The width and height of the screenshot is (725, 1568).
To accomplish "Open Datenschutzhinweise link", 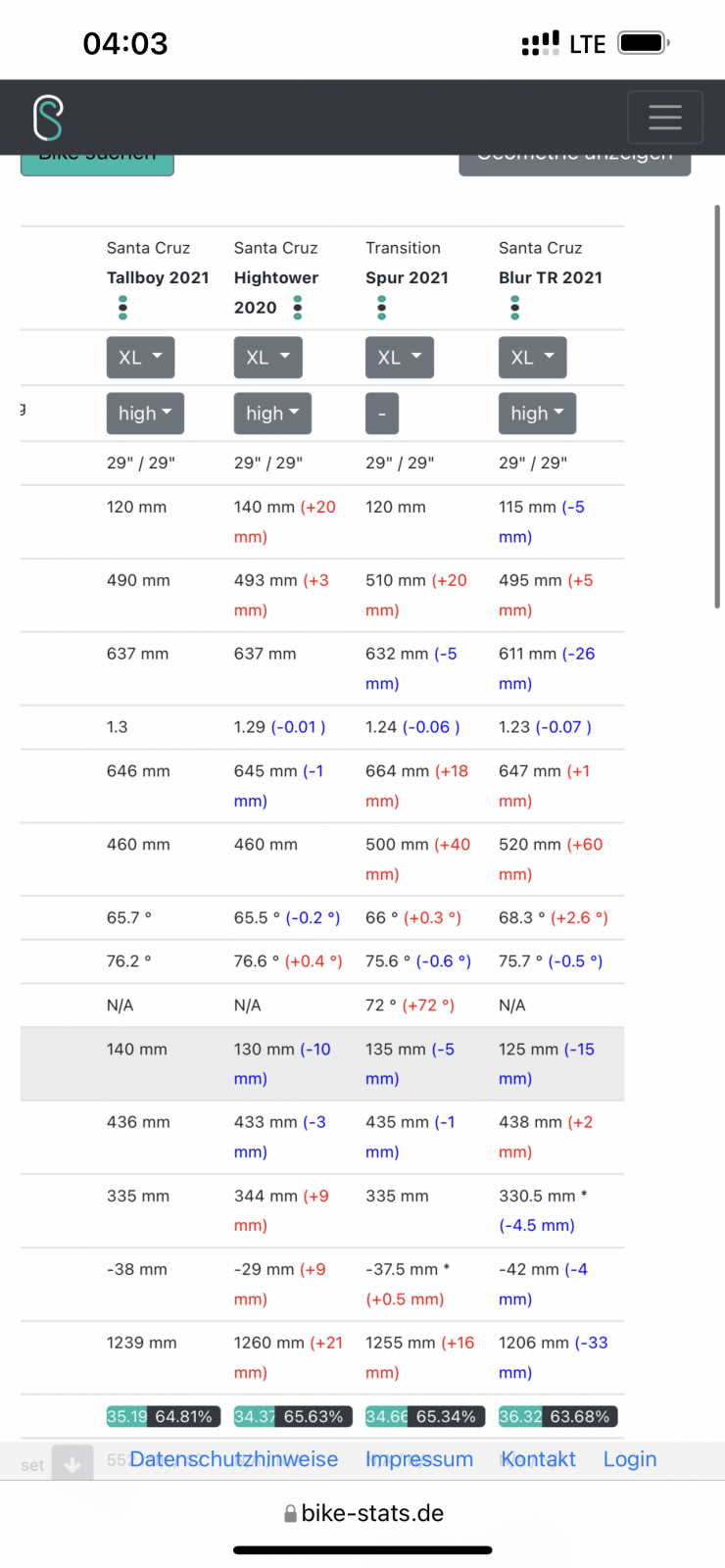I will pyautogui.click(x=233, y=1459).
